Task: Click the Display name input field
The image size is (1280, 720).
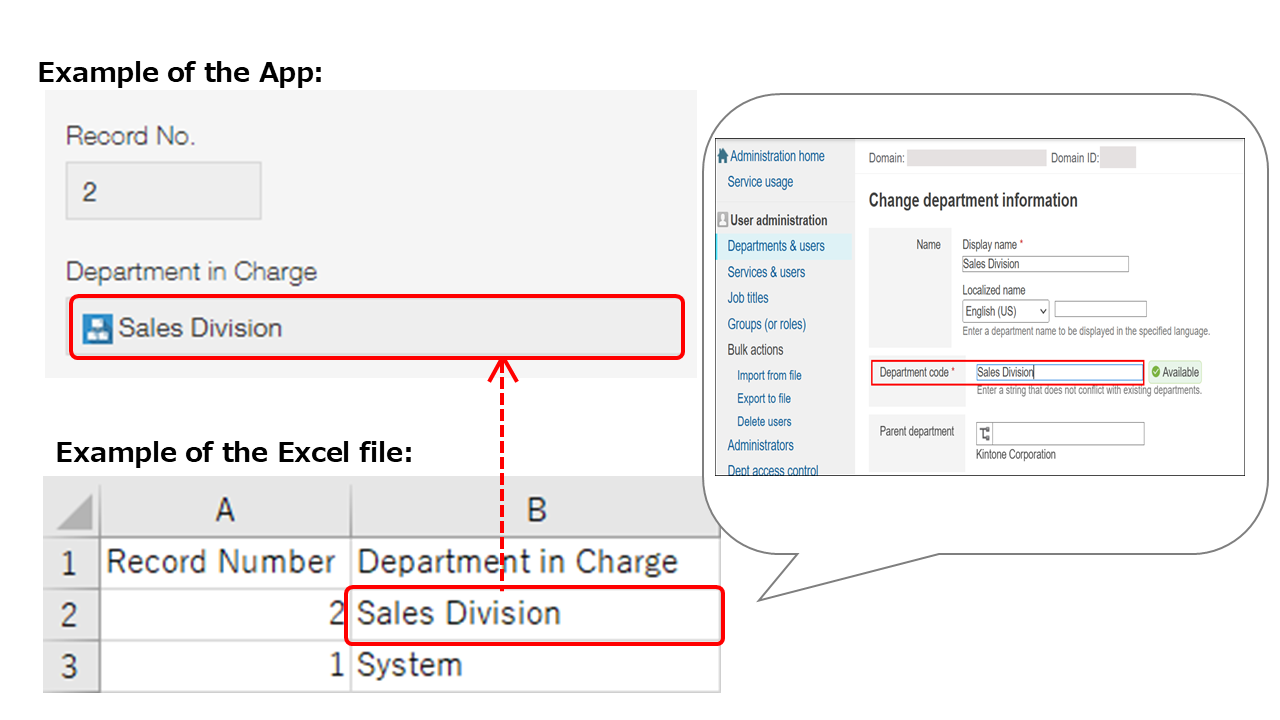Action: pos(1044,264)
